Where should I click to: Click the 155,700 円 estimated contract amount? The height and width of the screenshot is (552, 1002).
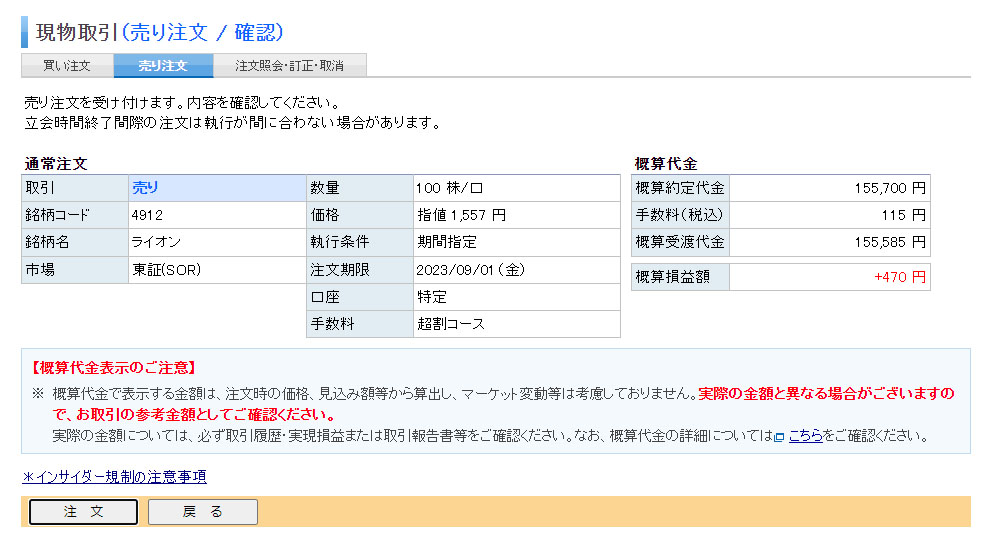(890, 188)
